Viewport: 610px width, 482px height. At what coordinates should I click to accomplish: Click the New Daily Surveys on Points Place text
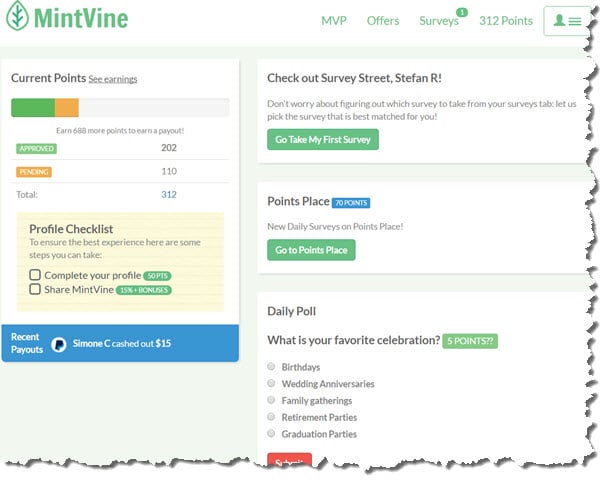click(x=335, y=226)
